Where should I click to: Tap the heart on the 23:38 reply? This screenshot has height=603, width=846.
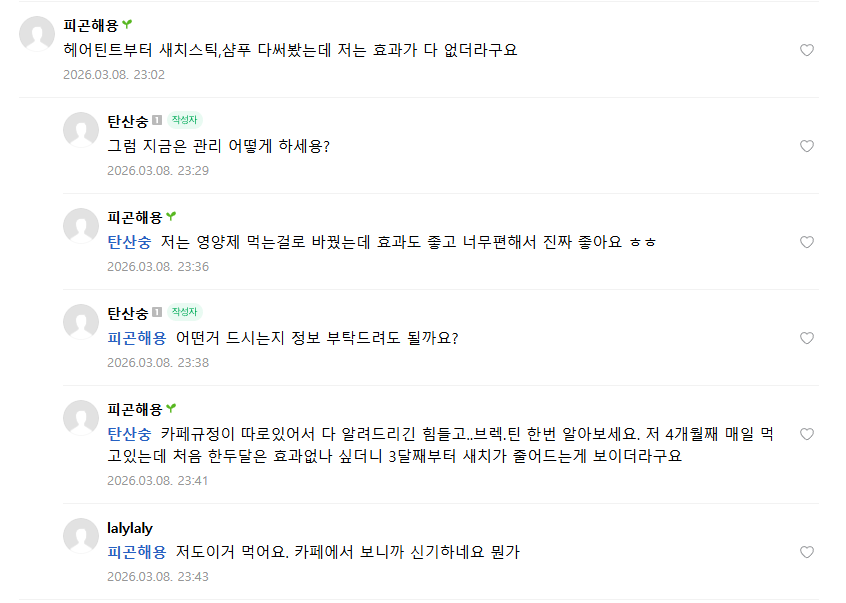coord(807,338)
